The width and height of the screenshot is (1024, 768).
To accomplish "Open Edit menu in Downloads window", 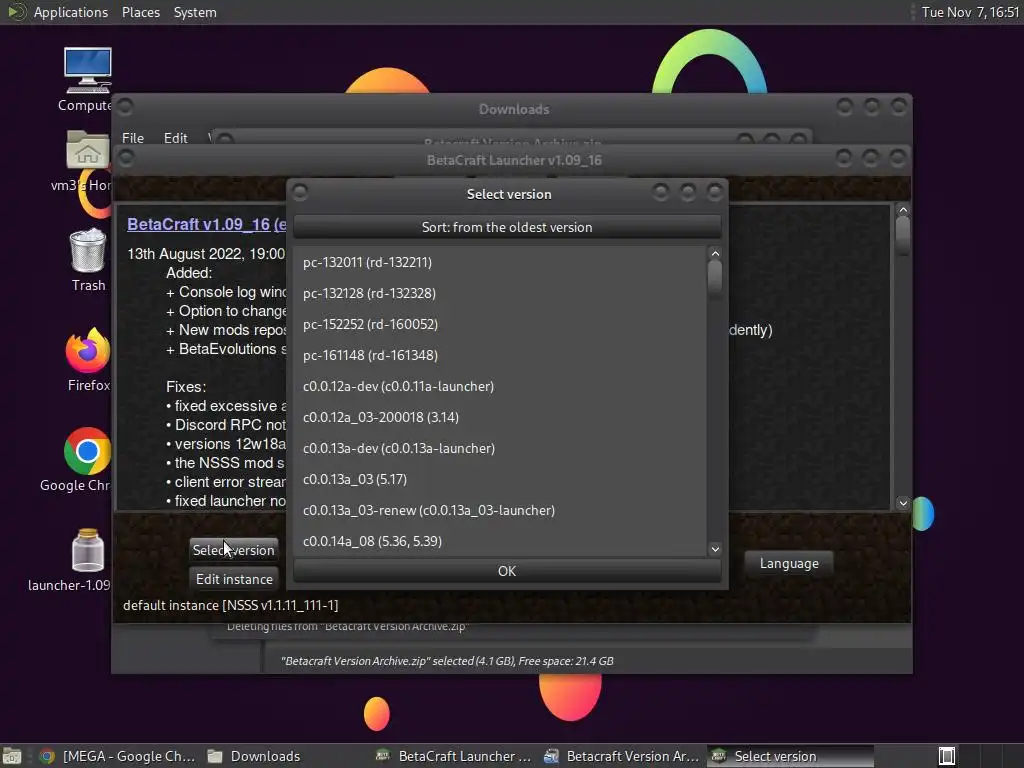I will point(175,138).
